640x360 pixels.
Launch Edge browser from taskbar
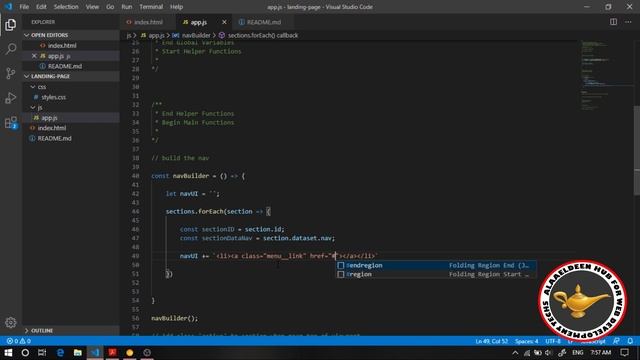click(x=60, y=353)
